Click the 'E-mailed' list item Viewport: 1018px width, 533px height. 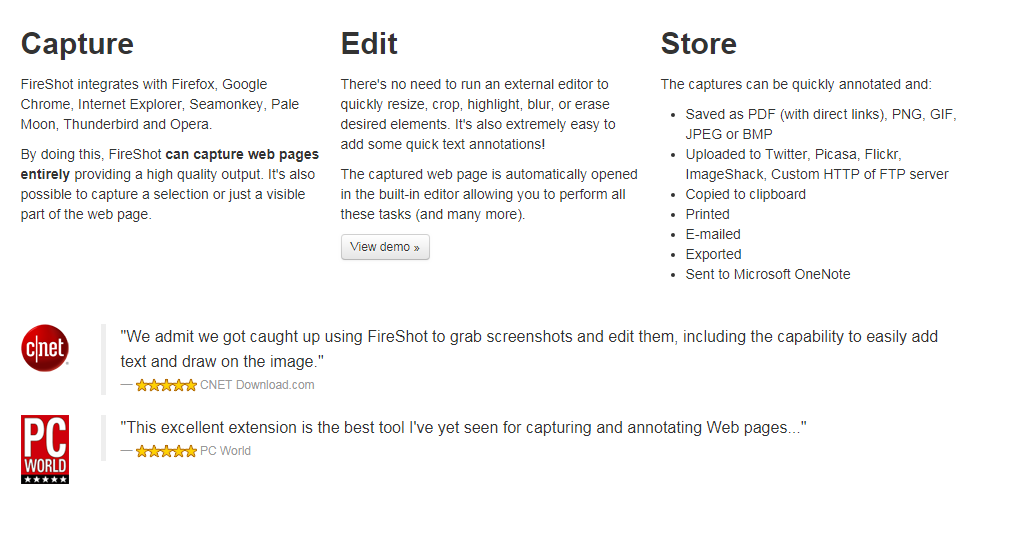pos(713,234)
